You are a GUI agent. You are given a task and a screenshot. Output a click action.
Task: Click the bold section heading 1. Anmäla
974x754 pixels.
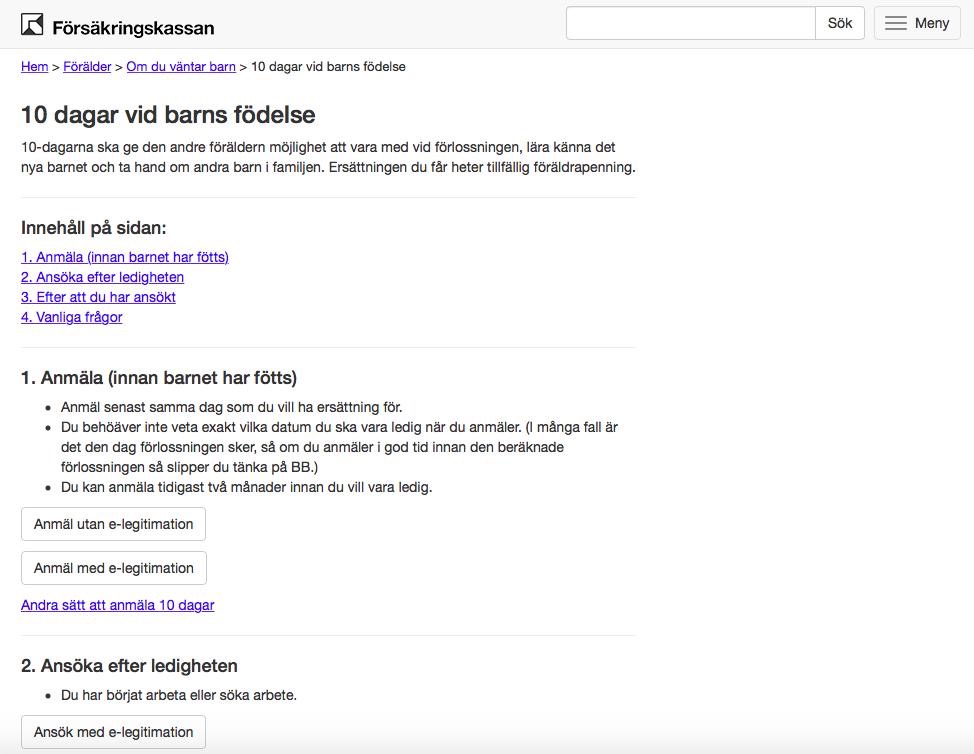coord(159,378)
